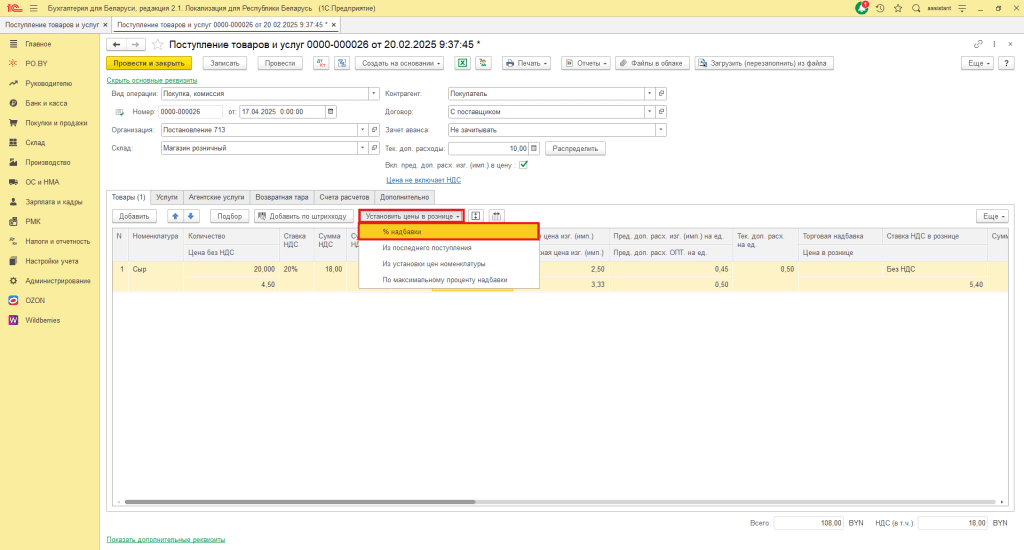
Task: Expand Зачет аванса dropdown
Action: pos(661,130)
